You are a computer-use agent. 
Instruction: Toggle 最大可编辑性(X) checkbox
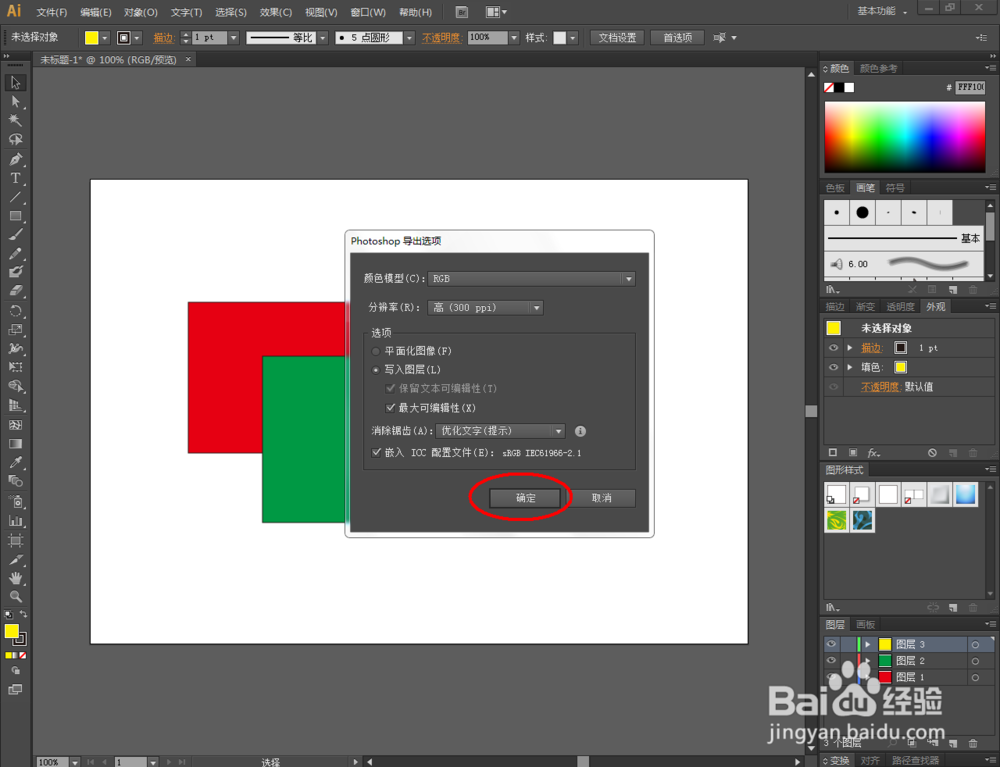pos(390,407)
